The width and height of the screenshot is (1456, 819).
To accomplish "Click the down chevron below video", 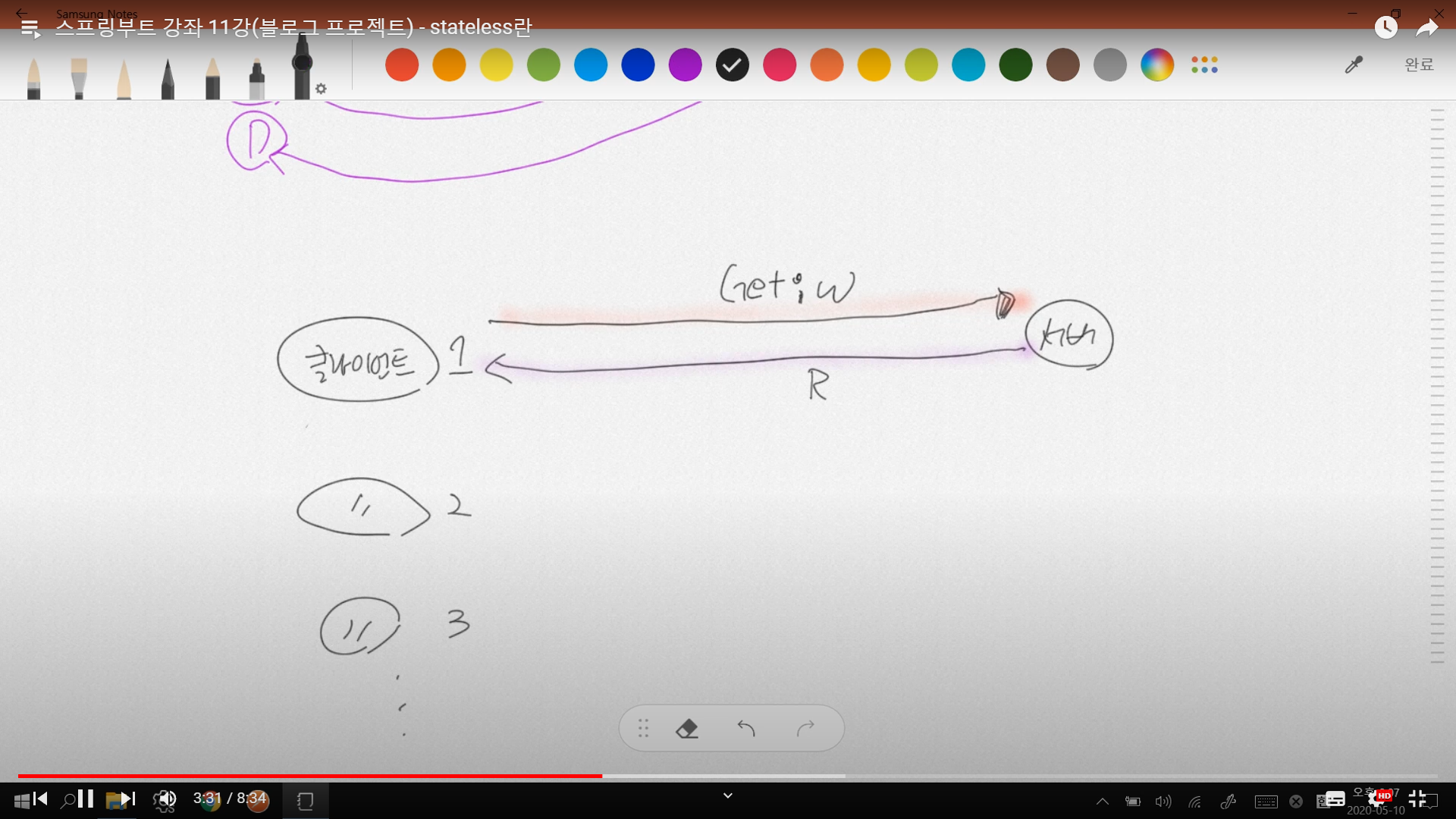I will (x=728, y=795).
